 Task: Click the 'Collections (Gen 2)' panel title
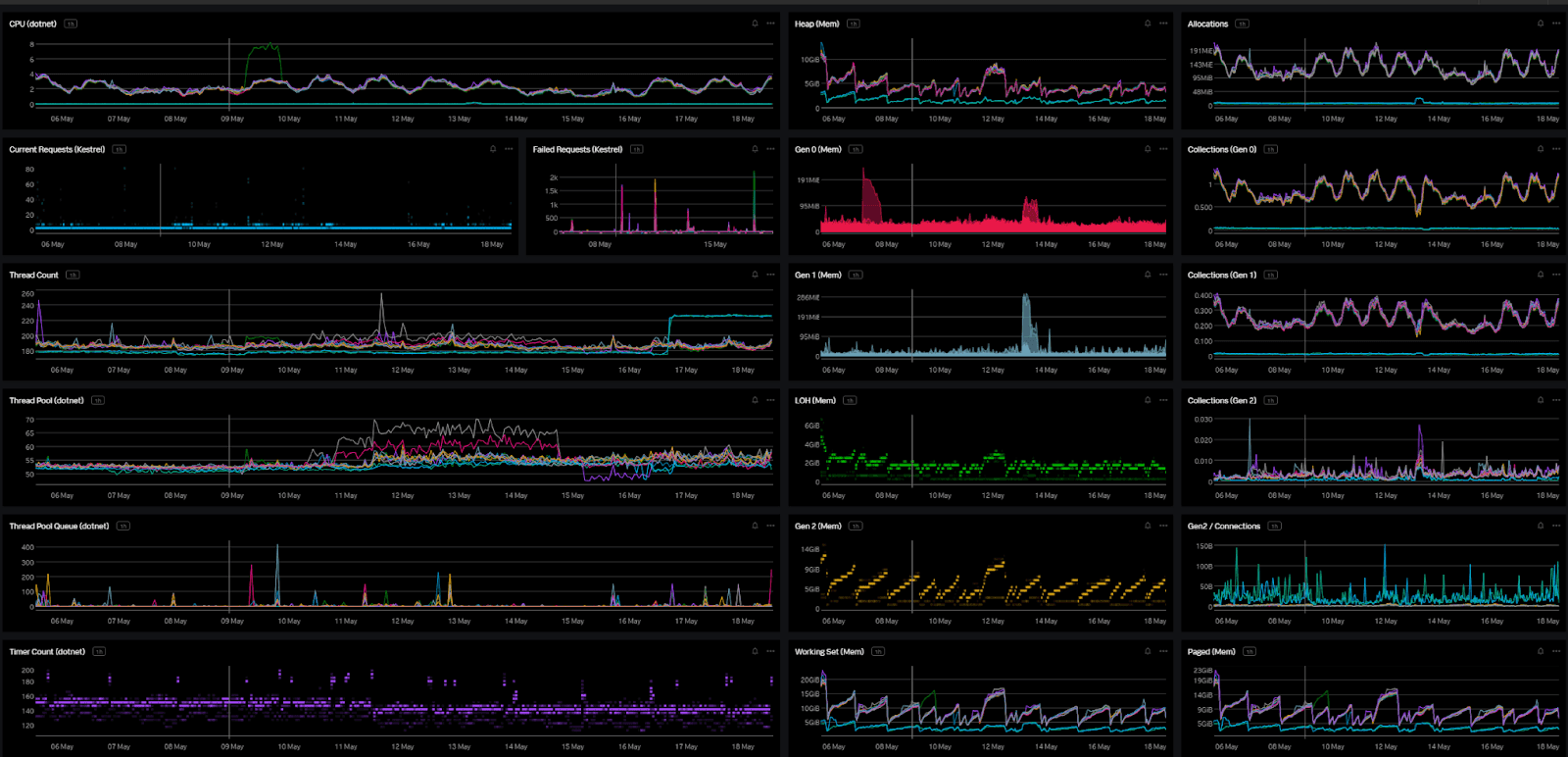coord(1222,400)
